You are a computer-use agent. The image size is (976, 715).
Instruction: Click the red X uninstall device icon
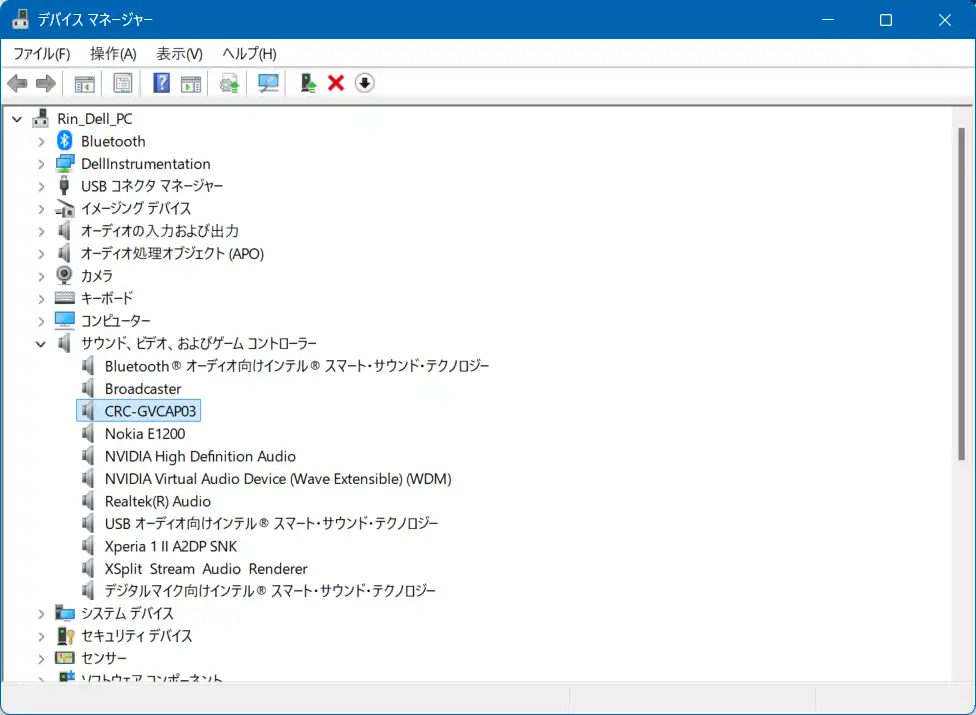(x=336, y=83)
